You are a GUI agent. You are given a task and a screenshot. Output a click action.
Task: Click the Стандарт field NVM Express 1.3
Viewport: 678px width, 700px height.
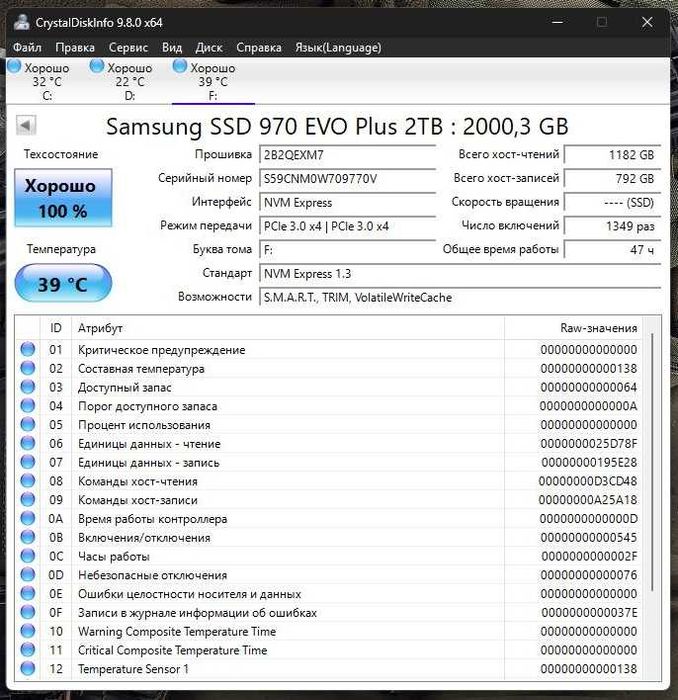click(x=460, y=274)
